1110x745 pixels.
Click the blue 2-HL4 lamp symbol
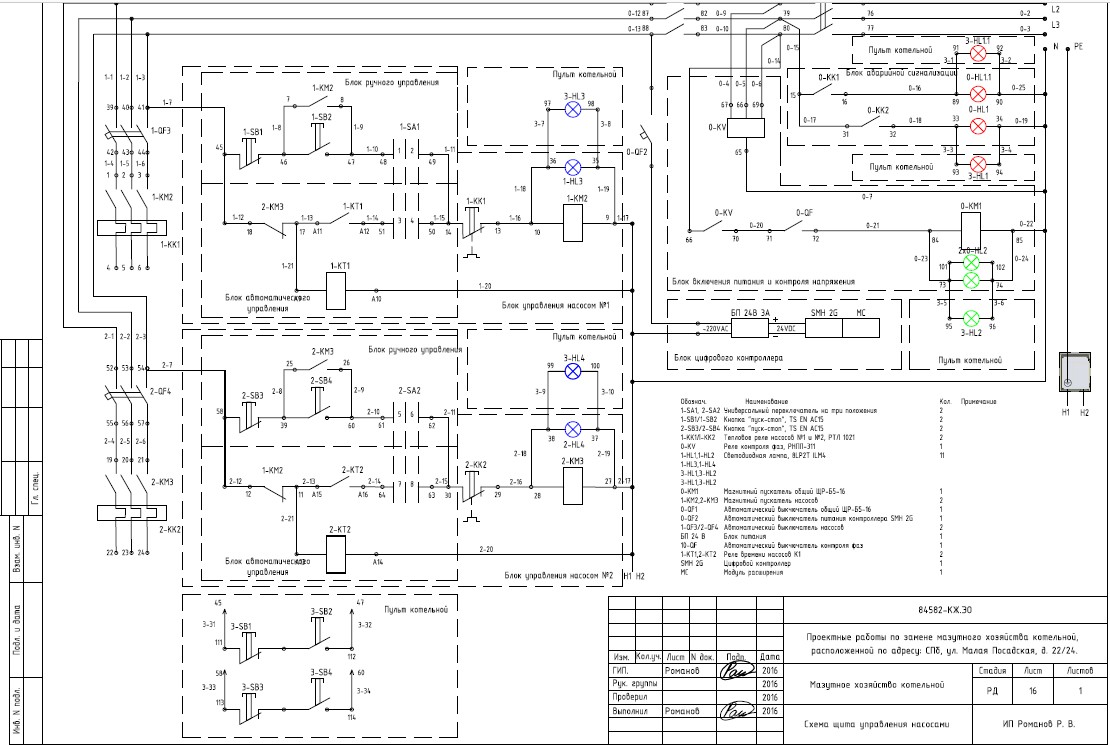(x=573, y=430)
